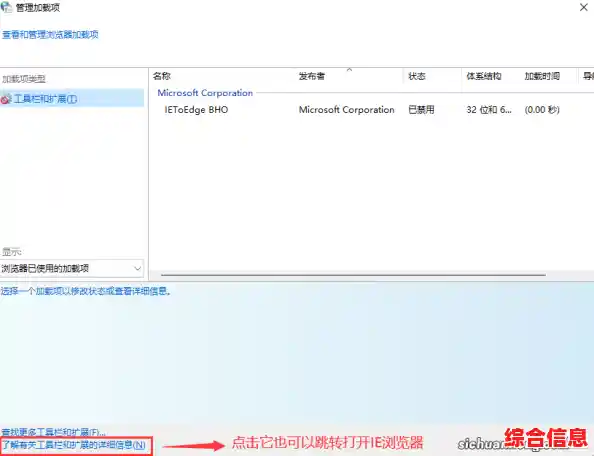Image resolution: width=594 pixels, height=456 pixels.
Task: Click the 管理加载项 window title icon
Action: tap(6, 7)
